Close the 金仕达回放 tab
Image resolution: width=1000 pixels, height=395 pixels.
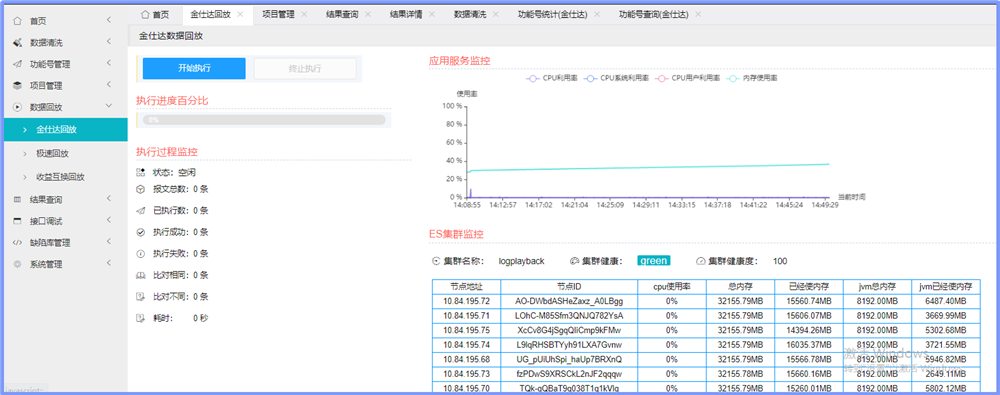[240, 14]
